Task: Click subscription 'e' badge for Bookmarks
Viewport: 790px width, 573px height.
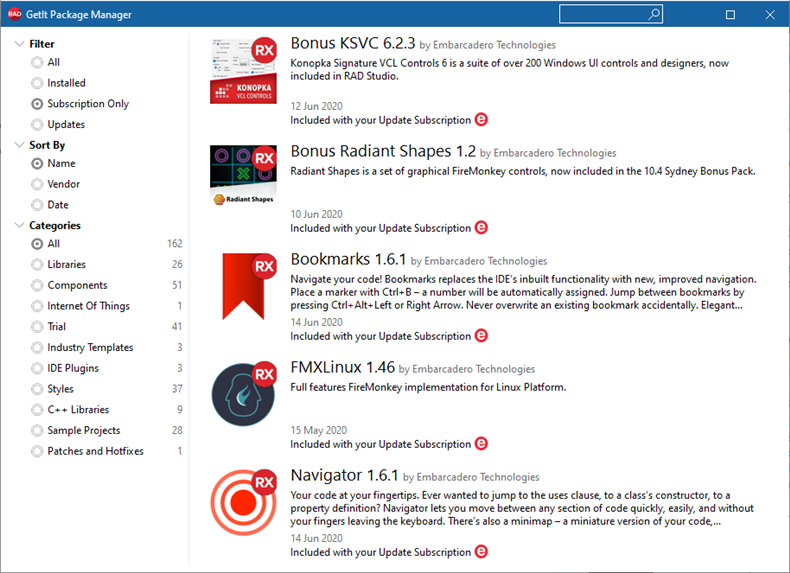Action: tap(481, 336)
